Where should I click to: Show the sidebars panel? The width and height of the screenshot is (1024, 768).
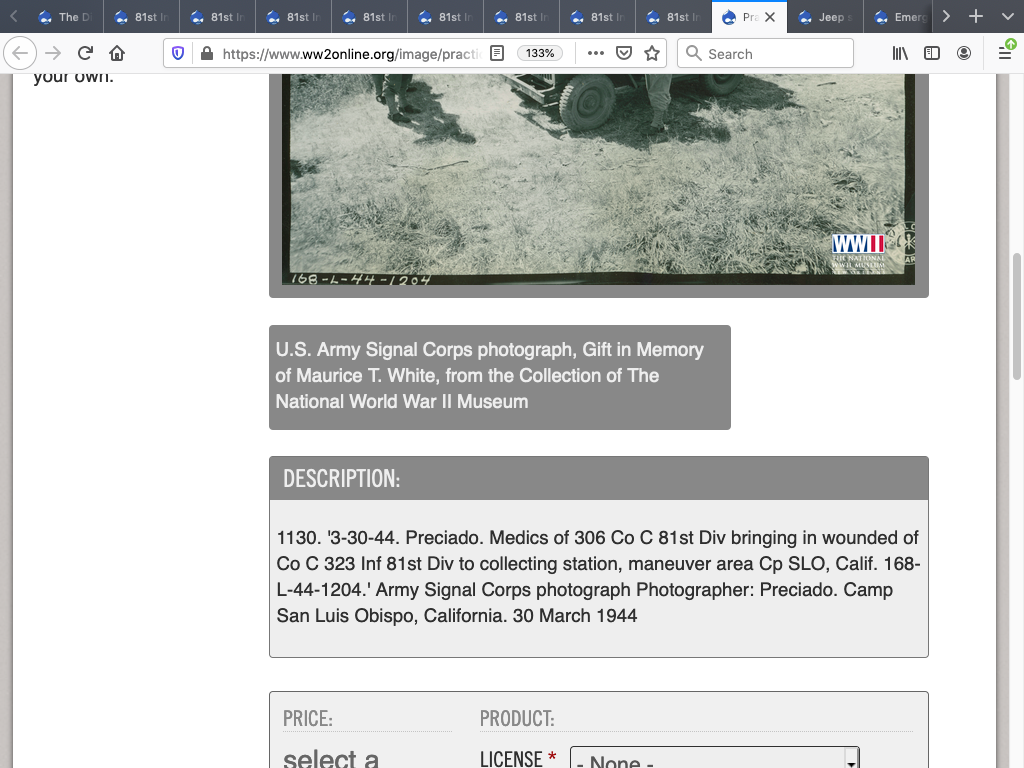pyautogui.click(x=932, y=53)
